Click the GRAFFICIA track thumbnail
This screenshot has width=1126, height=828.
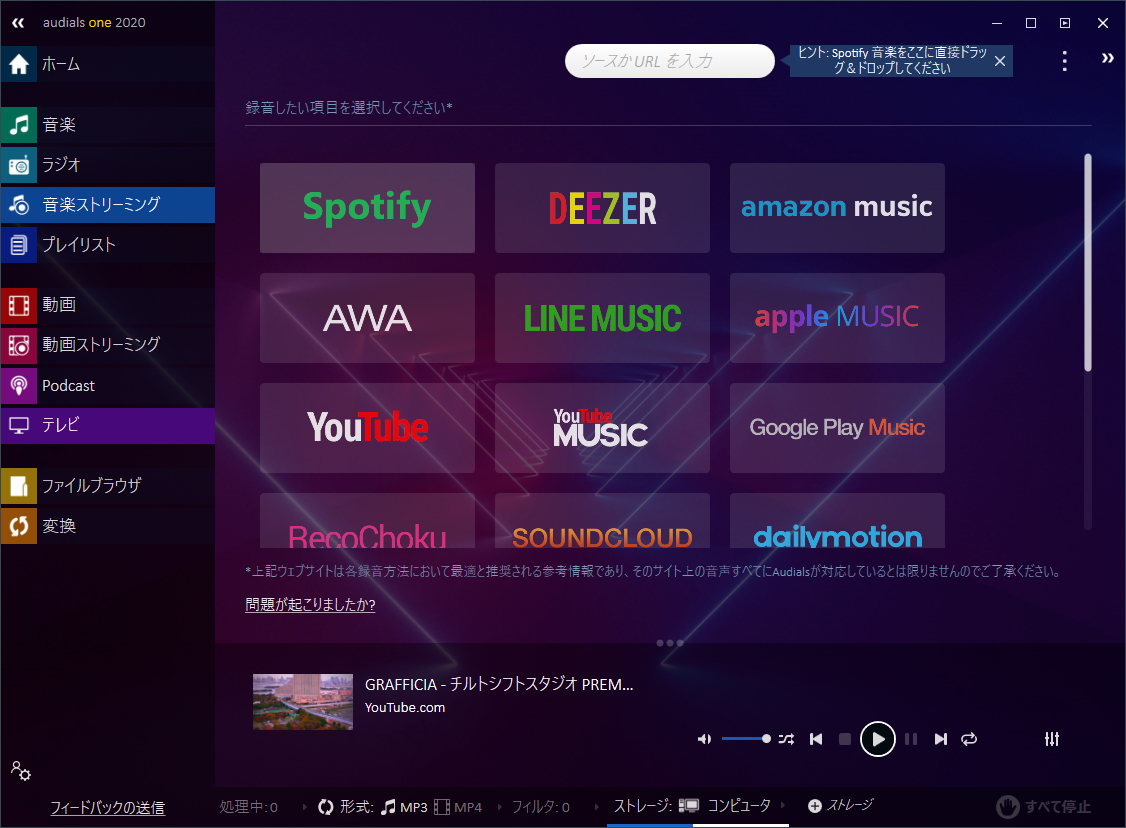click(302, 702)
